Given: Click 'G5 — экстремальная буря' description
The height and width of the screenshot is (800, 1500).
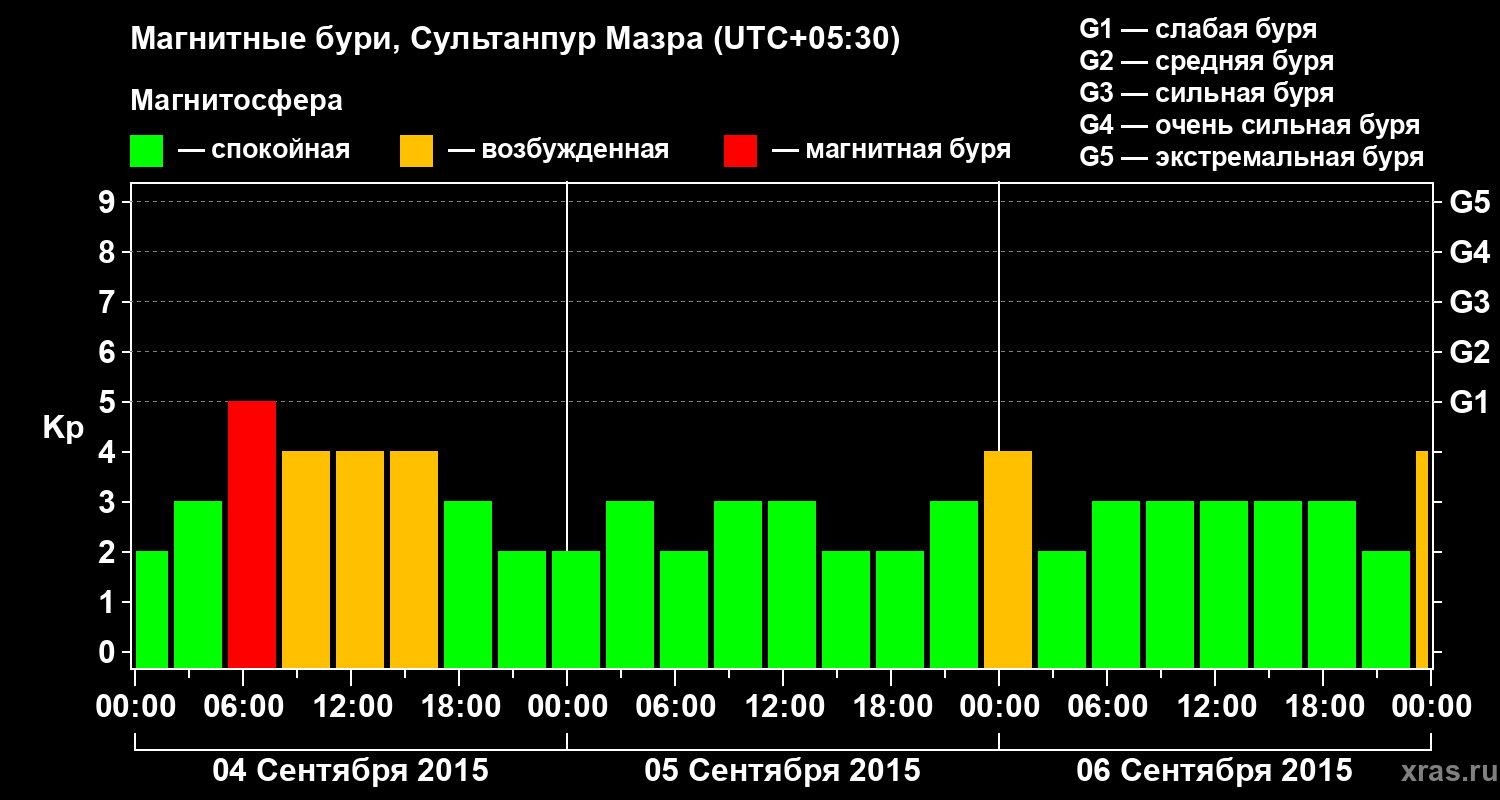Looking at the screenshot, I should [x=1252, y=157].
